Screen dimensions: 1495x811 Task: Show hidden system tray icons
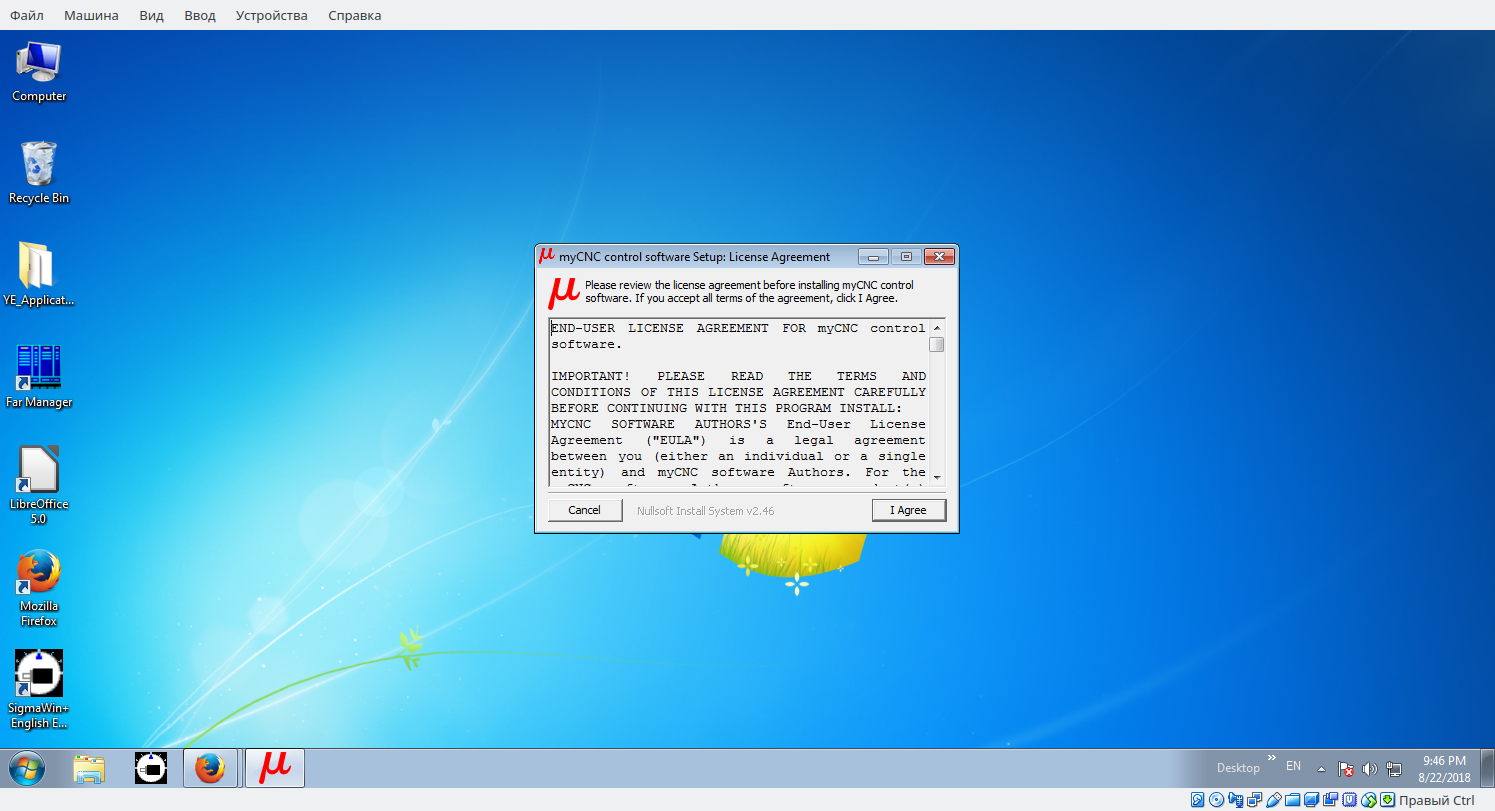[x=1321, y=769]
